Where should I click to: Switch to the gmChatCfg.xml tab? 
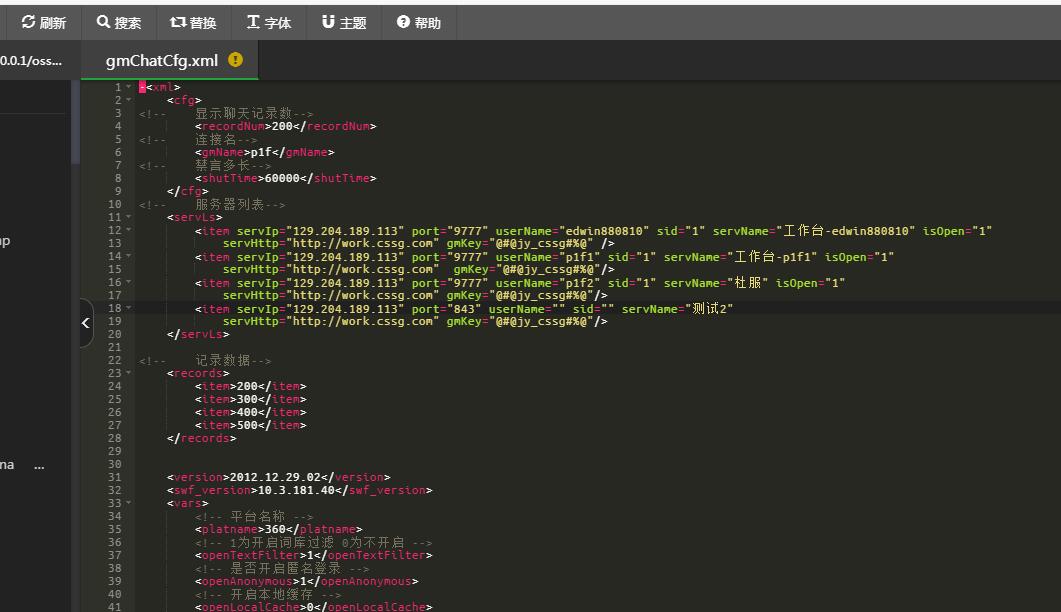point(169,60)
